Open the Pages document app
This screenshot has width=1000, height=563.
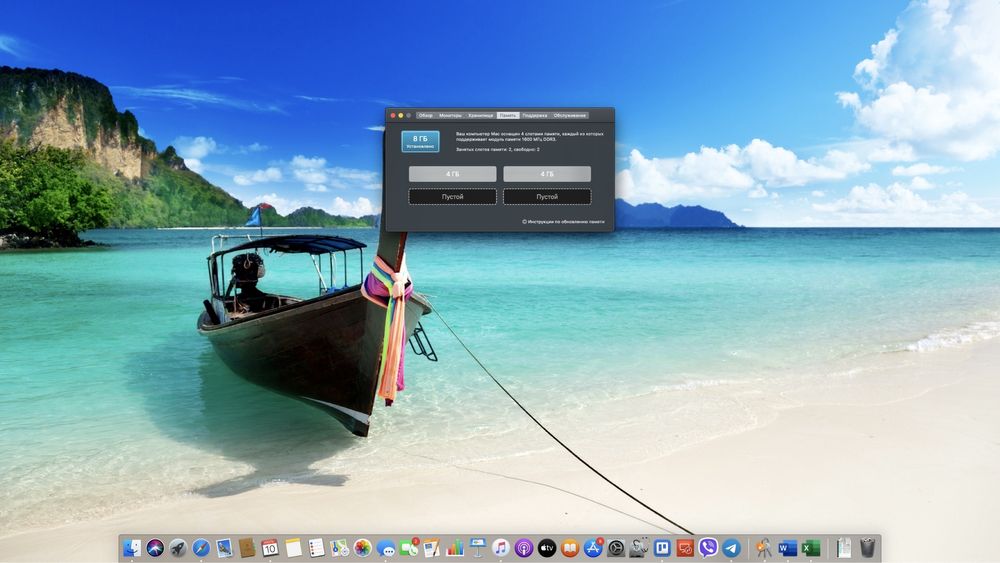coord(432,548)
